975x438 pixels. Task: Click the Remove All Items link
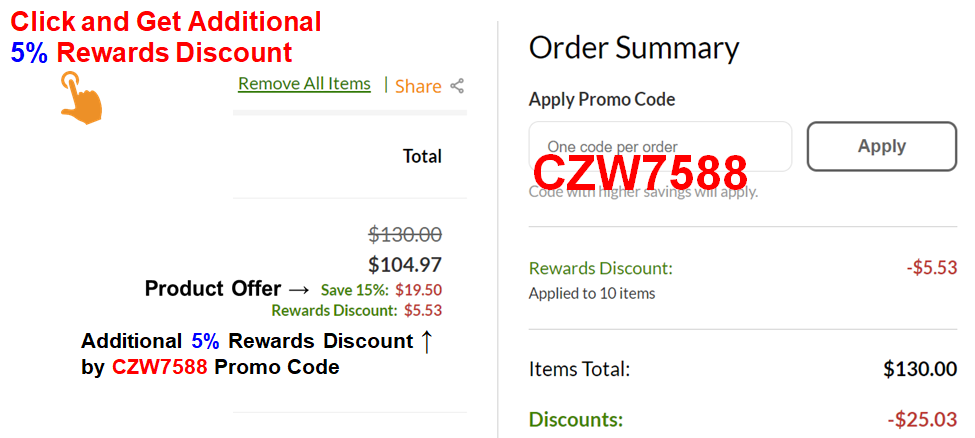tap(304, 84)
